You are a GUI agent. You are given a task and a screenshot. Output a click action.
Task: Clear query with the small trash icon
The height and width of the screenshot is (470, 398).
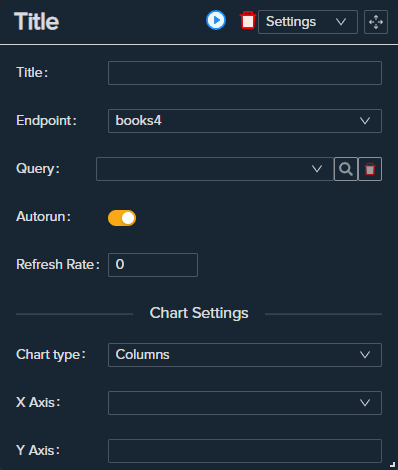pyautogui.click(x=370, y=169)
